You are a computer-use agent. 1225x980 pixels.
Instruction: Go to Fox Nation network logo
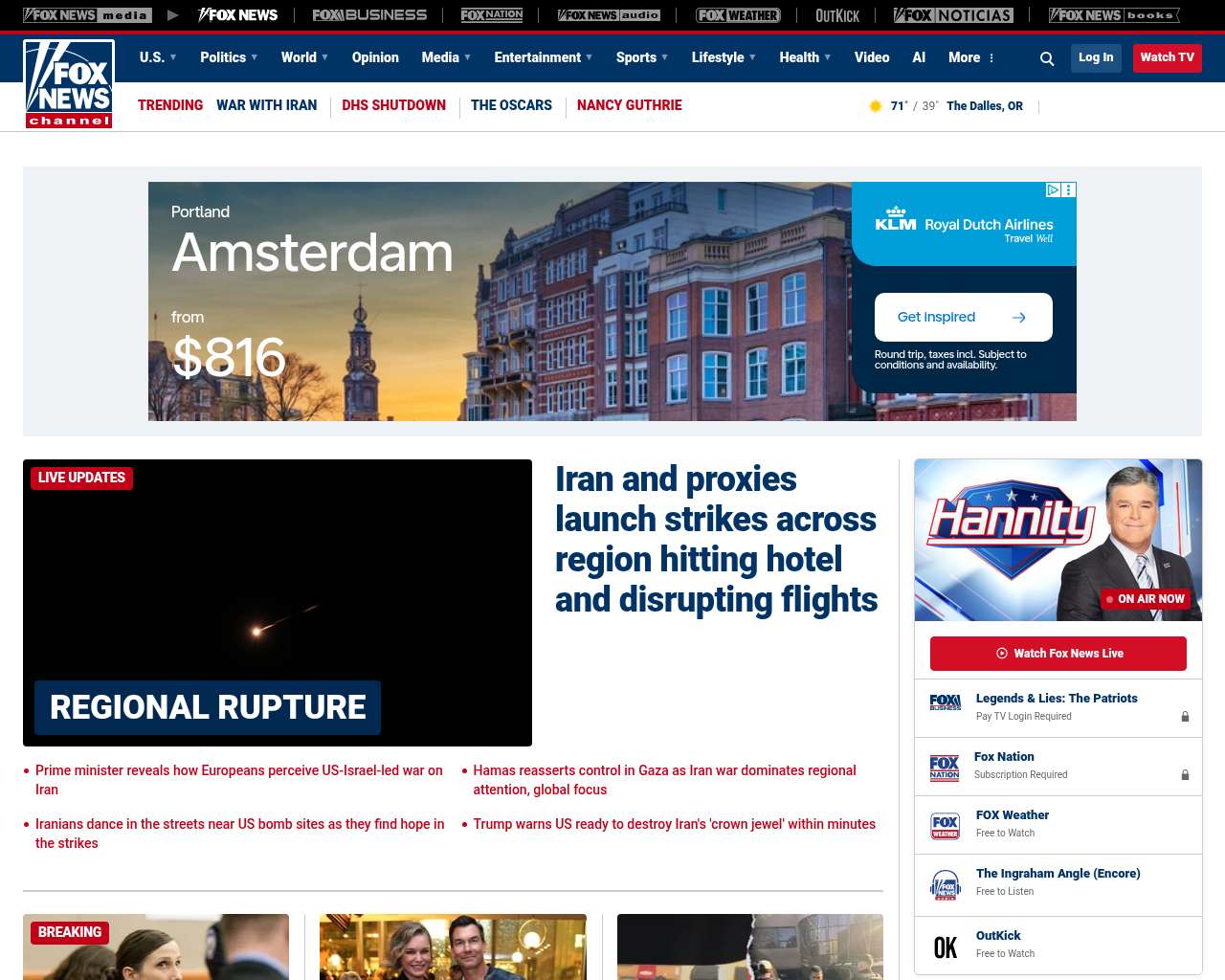point(492,15)
